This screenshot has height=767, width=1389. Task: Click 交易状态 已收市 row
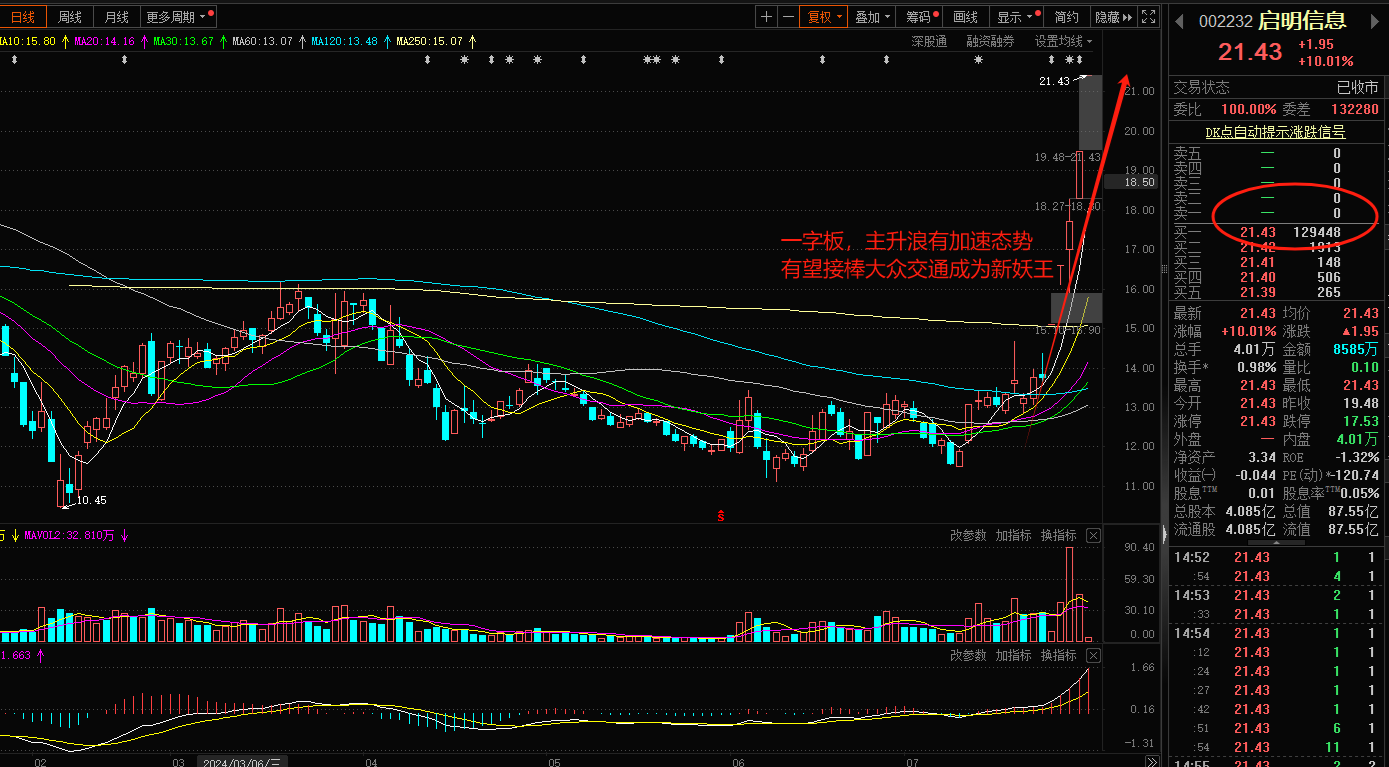1276,87
